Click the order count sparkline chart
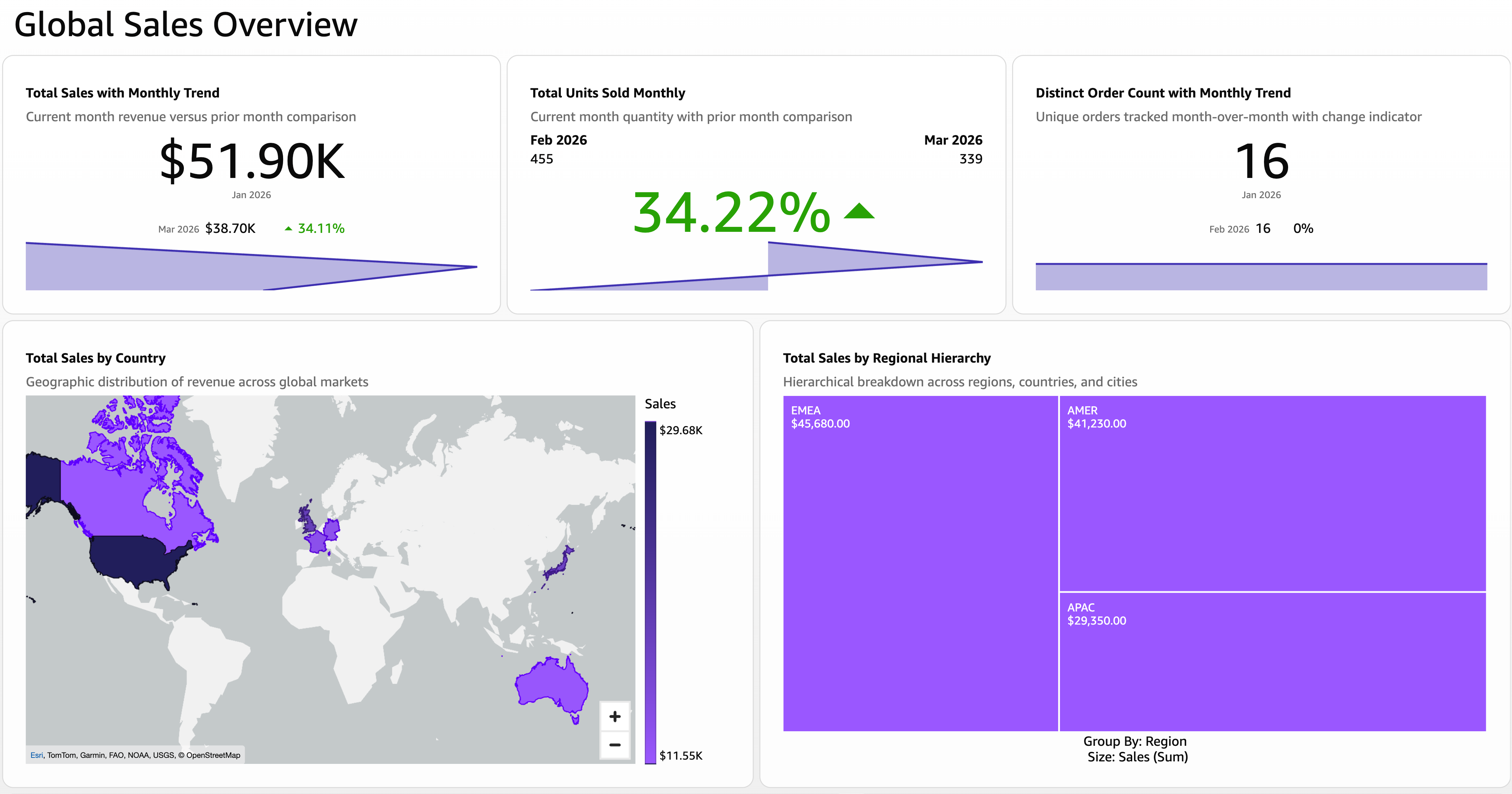 (x=1262, y=276)
